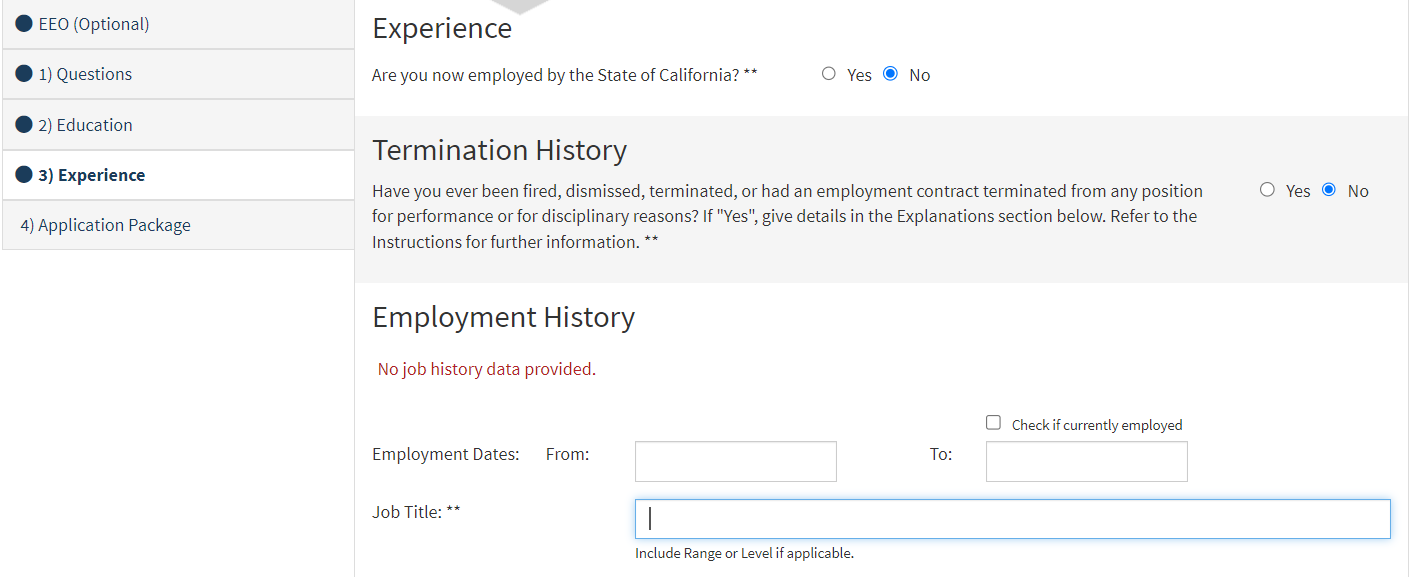
Task: Click the Education step status dot
Action: pos(24,125)
